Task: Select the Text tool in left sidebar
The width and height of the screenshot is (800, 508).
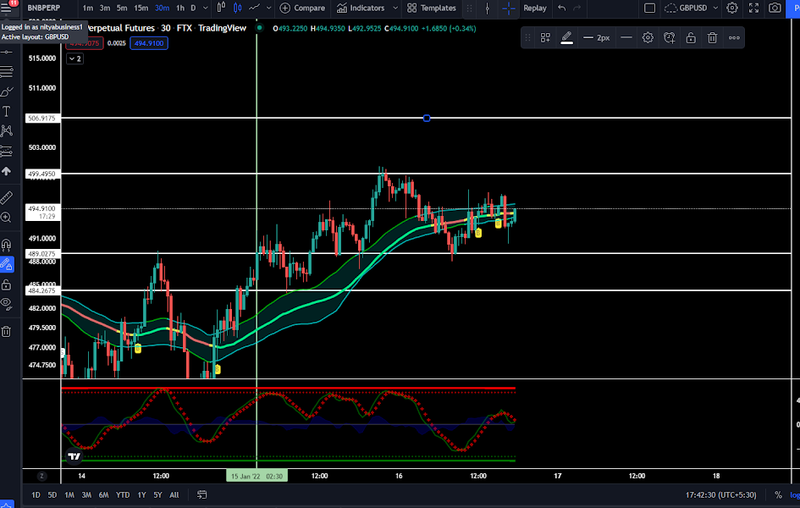Action: click(x=7, y=110)
